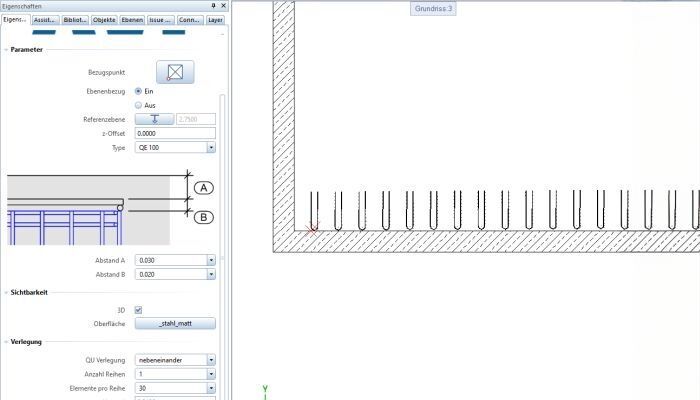Collapse the Parameter section
700x400 pixels.
6,49
